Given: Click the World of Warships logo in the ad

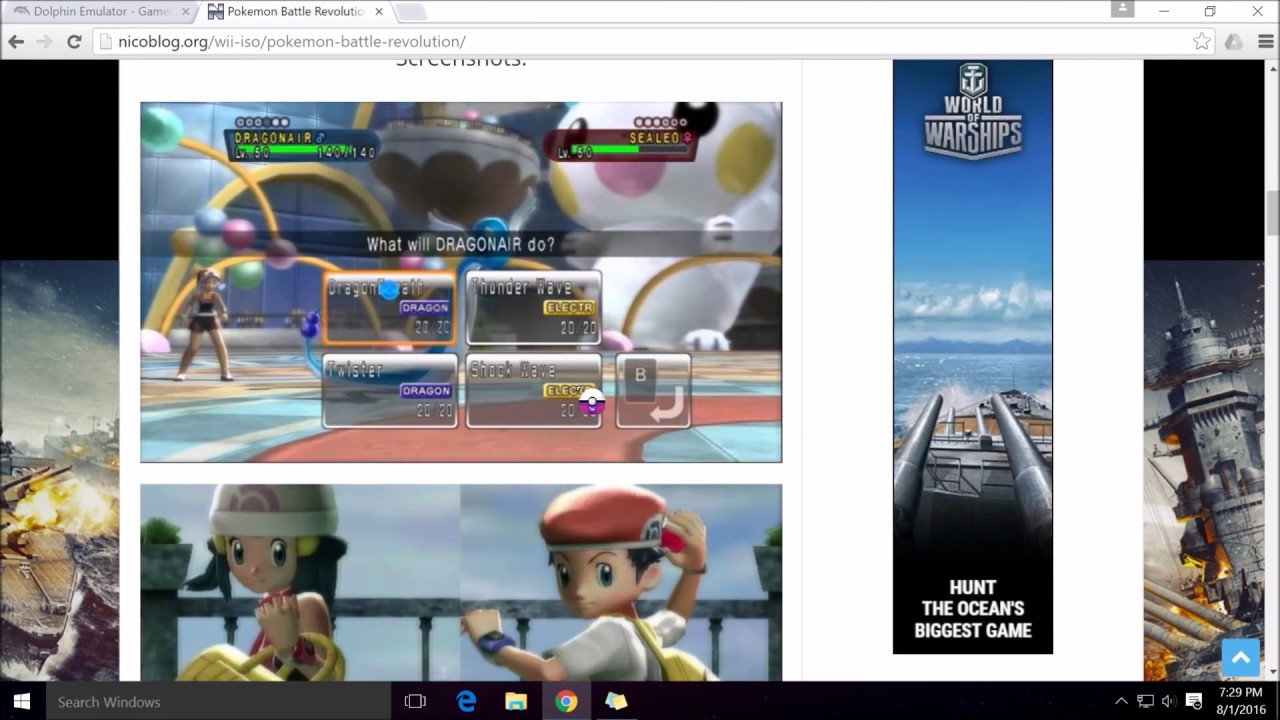Looking at the screenshot, I should (972, 112).
